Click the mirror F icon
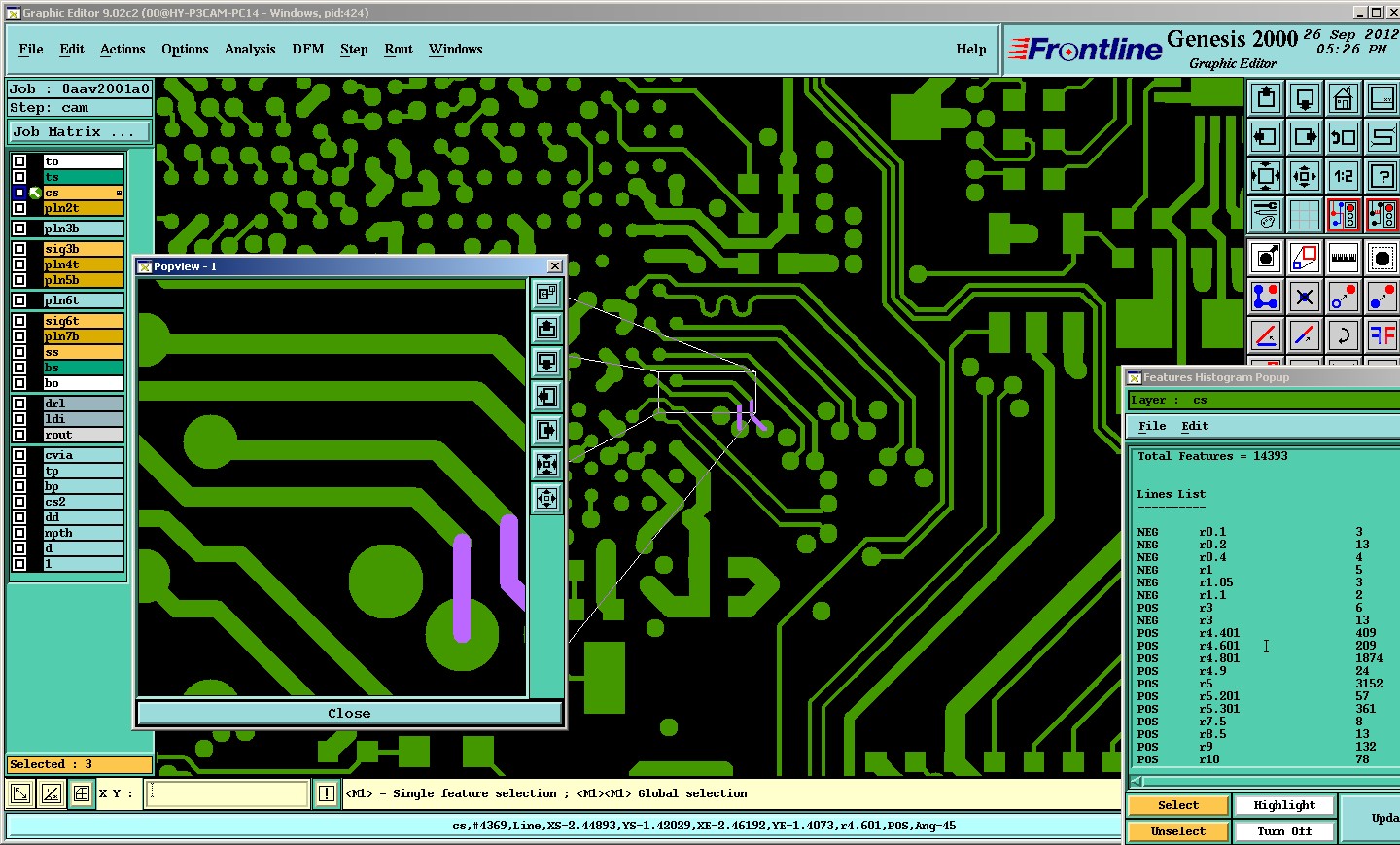 [1382, 335]
